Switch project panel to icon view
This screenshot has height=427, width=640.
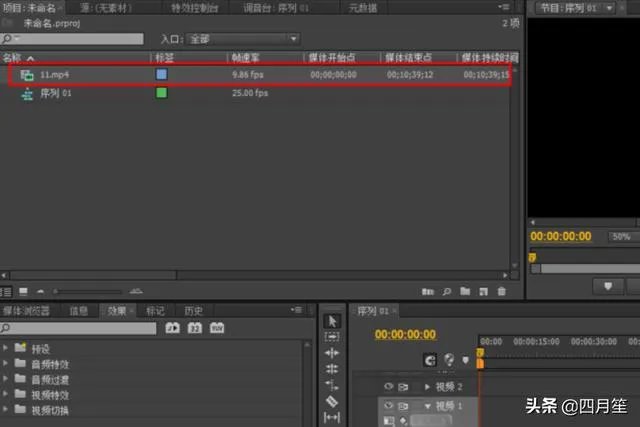pos(23,291)
